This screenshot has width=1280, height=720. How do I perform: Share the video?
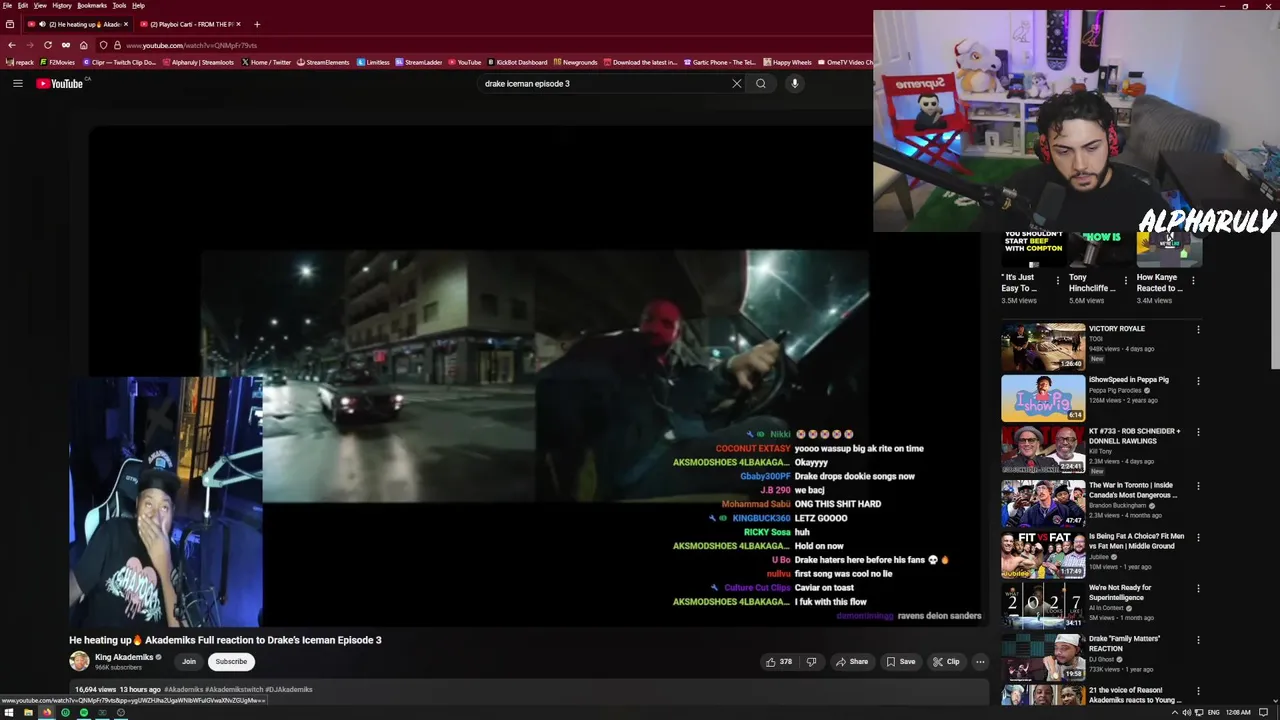(x=852, y=662)
